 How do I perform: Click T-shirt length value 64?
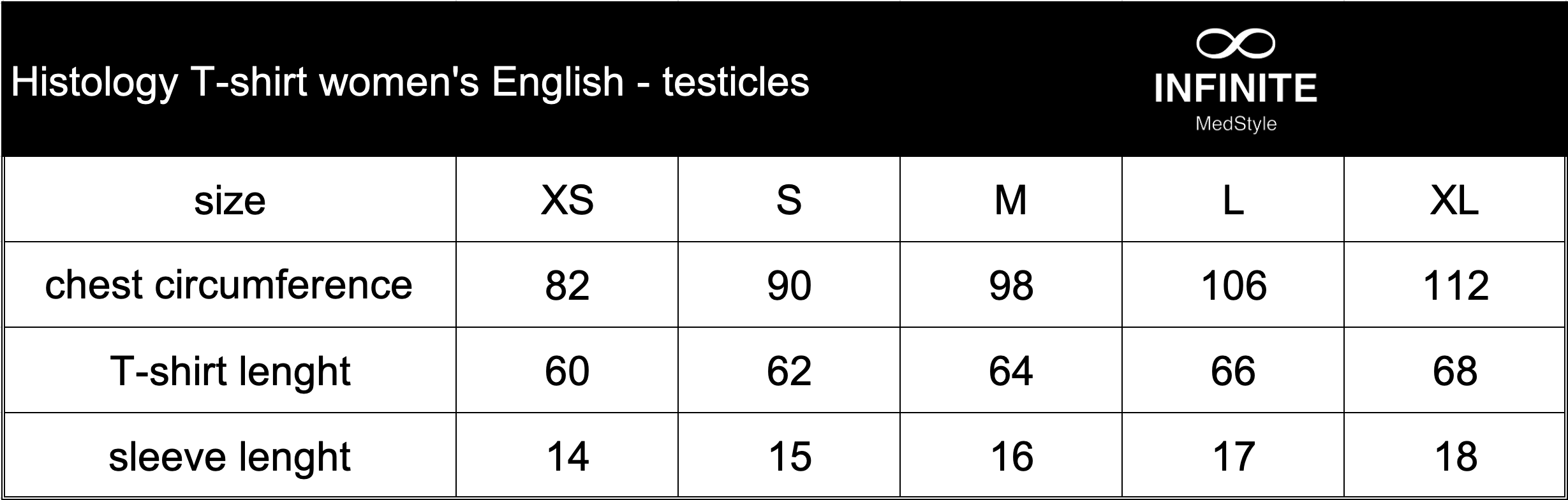[1011, 371]
